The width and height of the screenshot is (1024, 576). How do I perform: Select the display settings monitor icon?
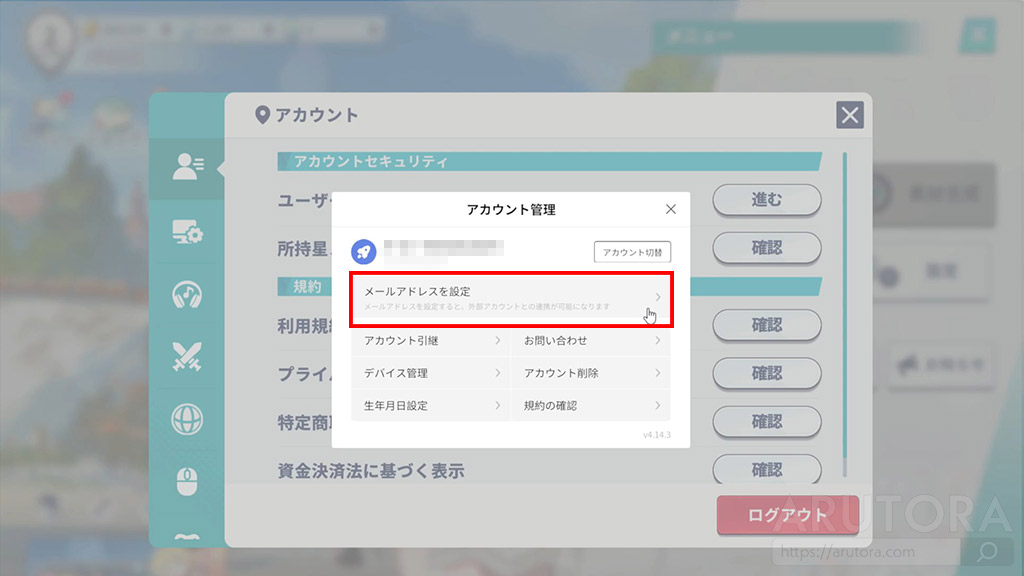(187, 233)
